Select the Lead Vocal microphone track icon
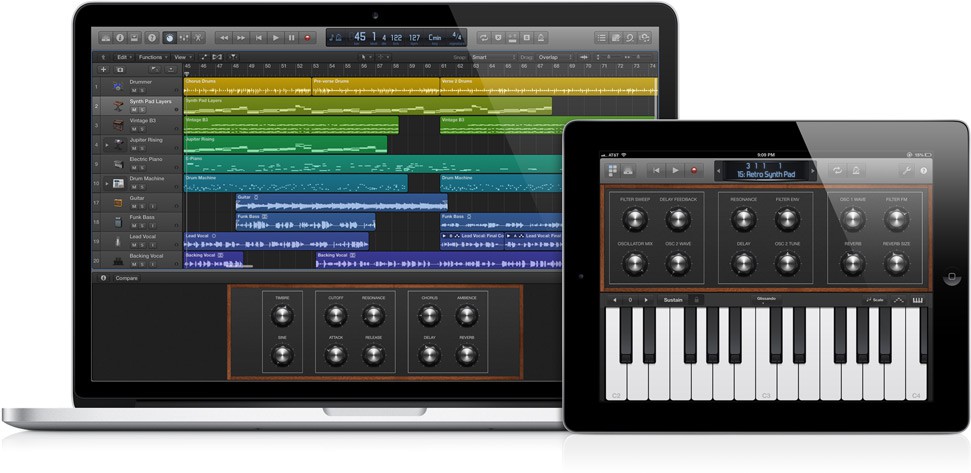 (x=118, y=241)
